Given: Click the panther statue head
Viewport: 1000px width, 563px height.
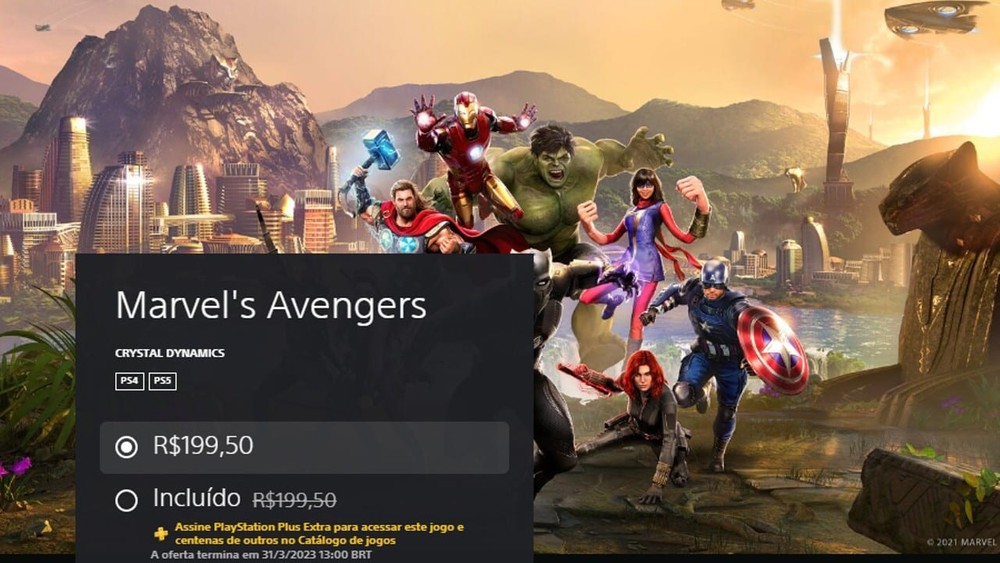Looking at the screenshot, I should tap(938, 198).
